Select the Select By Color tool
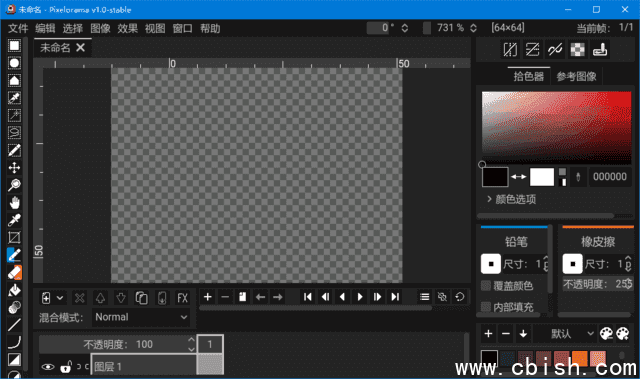640x379 pixels. coord(14,98)
